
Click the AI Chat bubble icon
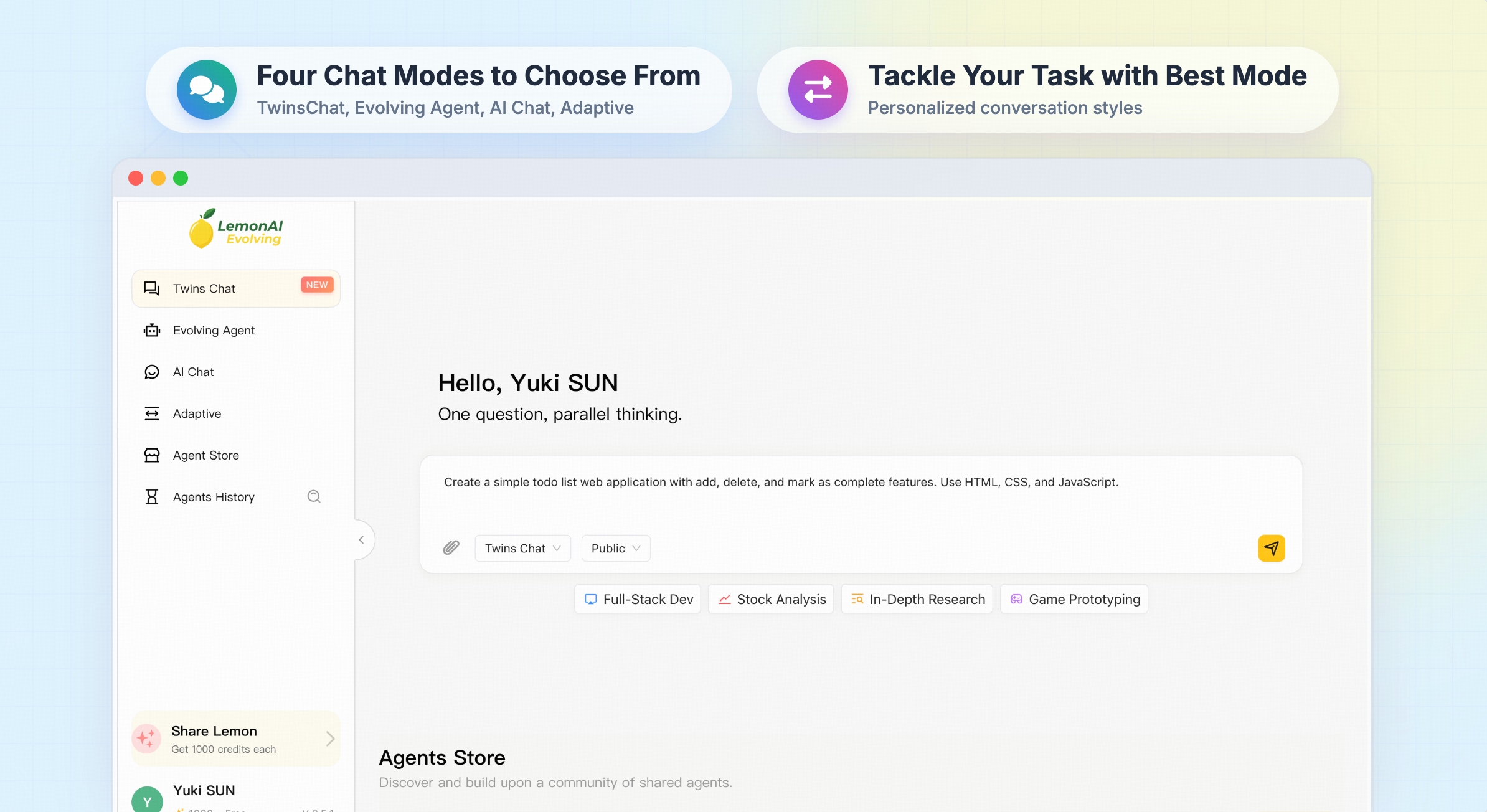pyautogui.click(x=152, y=372)
